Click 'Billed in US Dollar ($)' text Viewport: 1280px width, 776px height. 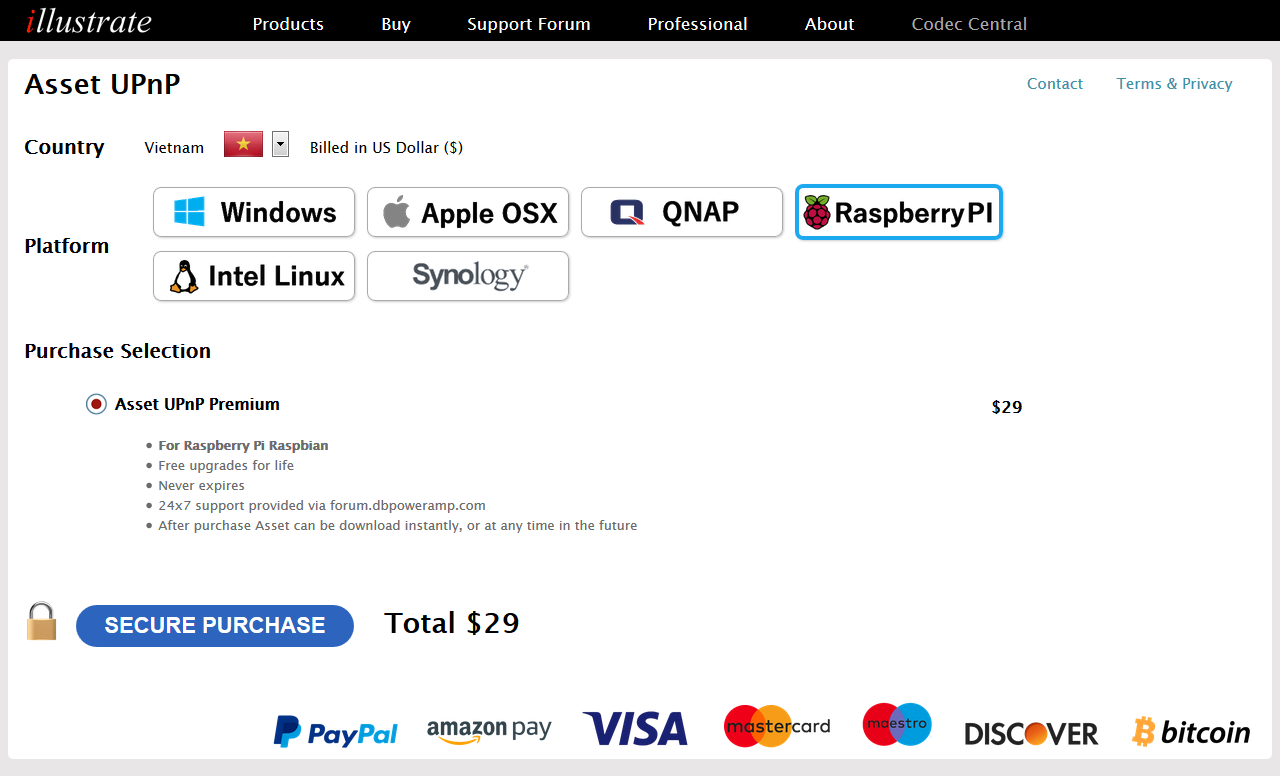coord(386,148)
